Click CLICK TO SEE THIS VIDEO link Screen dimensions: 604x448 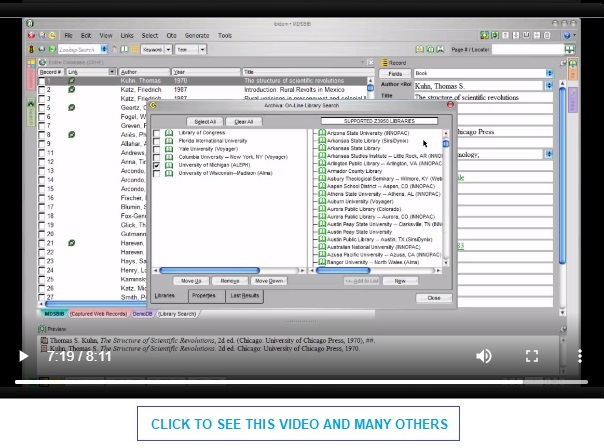(299, 424)
